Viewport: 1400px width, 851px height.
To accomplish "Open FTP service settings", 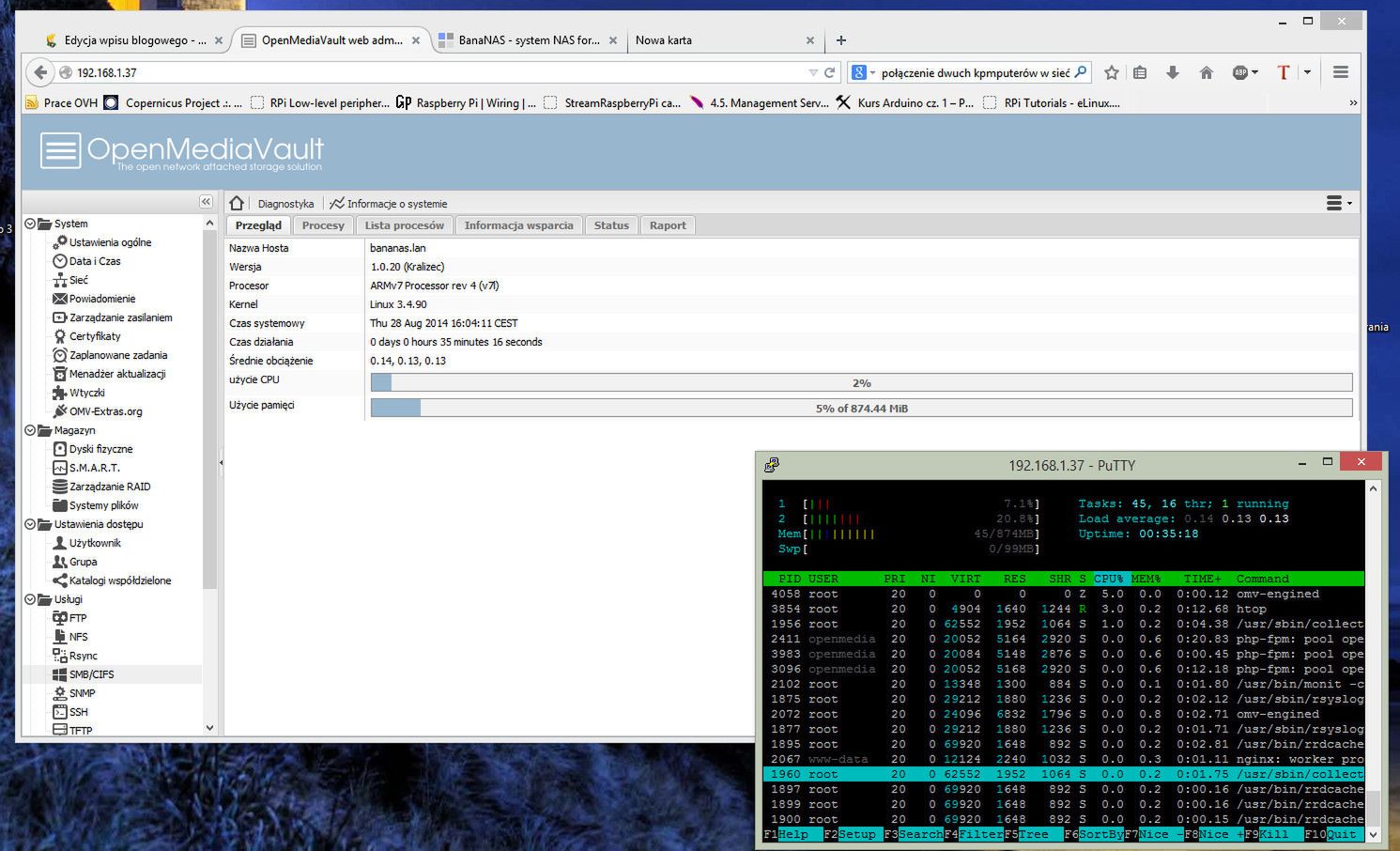I will click(x=69, y=618).
